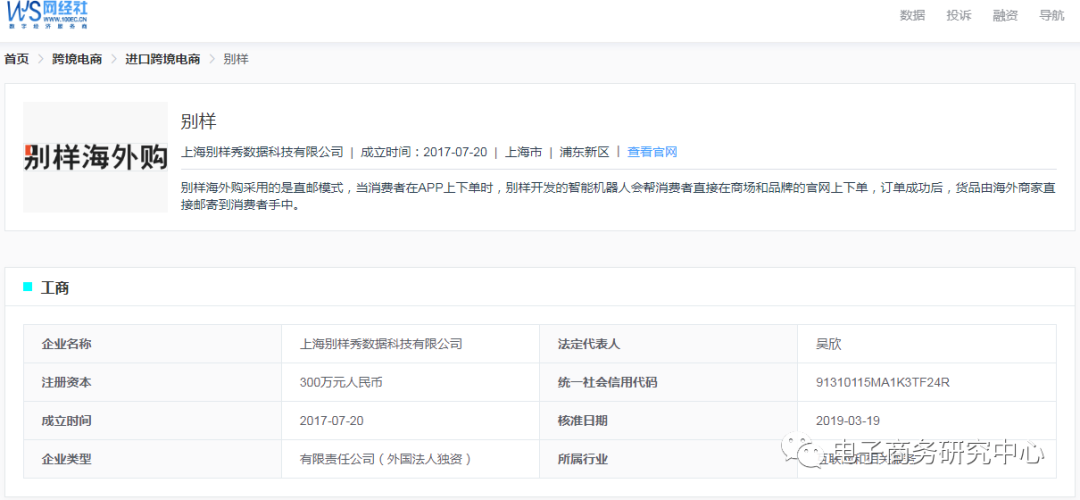Go to 首页 in breadcrumb
The height and width of the screenshot is (500, 1080).
coord(17,59)
